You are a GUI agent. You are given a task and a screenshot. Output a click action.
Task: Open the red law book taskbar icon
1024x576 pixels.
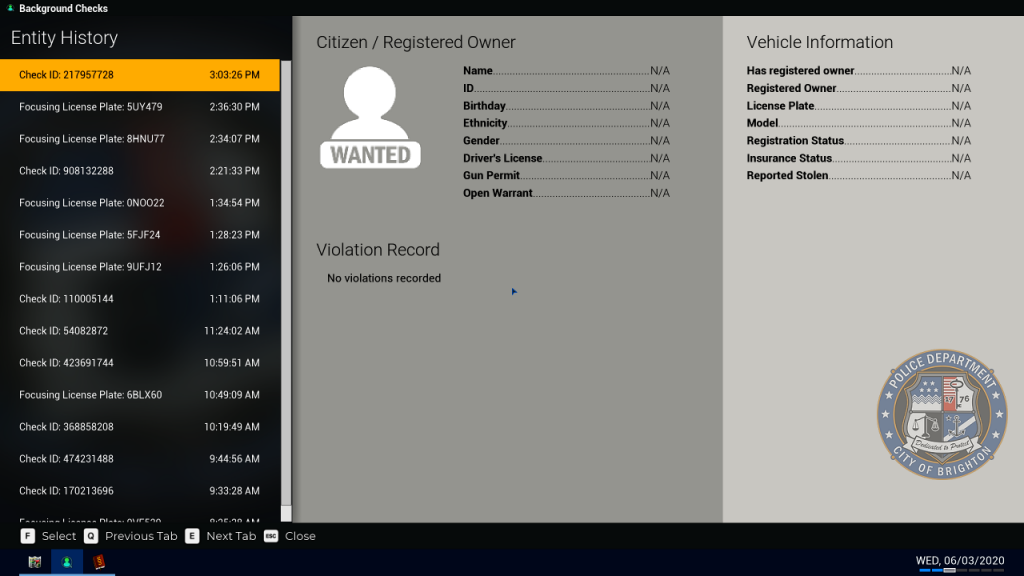98,562
